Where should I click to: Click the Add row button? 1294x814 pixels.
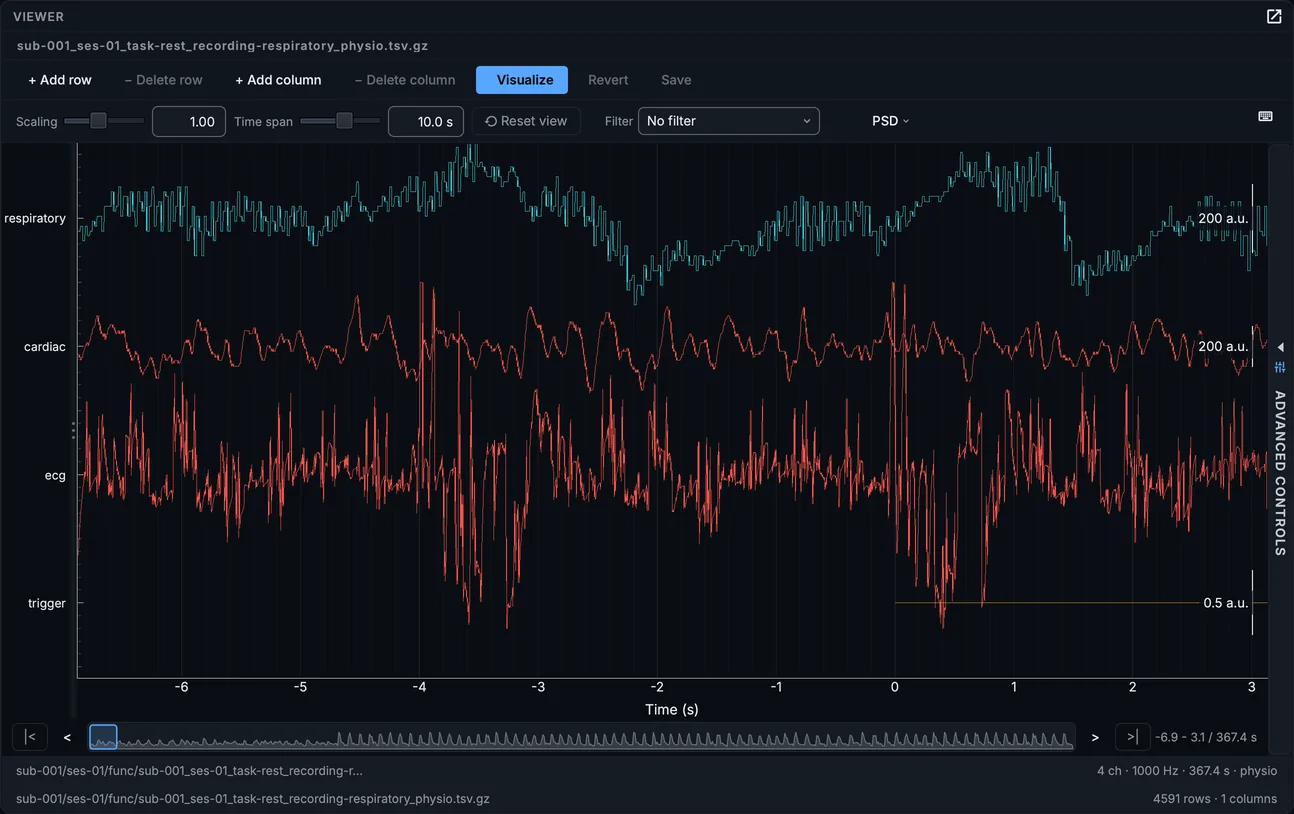coord(60,80)
